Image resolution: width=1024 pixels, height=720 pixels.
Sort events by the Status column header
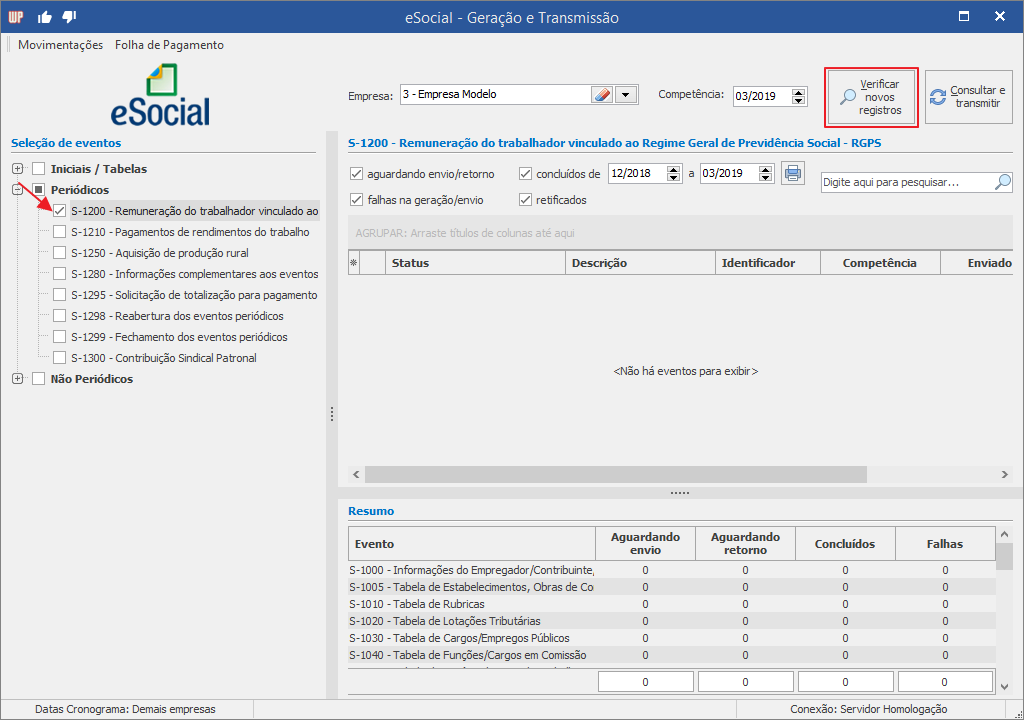pyautogui.click(x=475, y=263)
